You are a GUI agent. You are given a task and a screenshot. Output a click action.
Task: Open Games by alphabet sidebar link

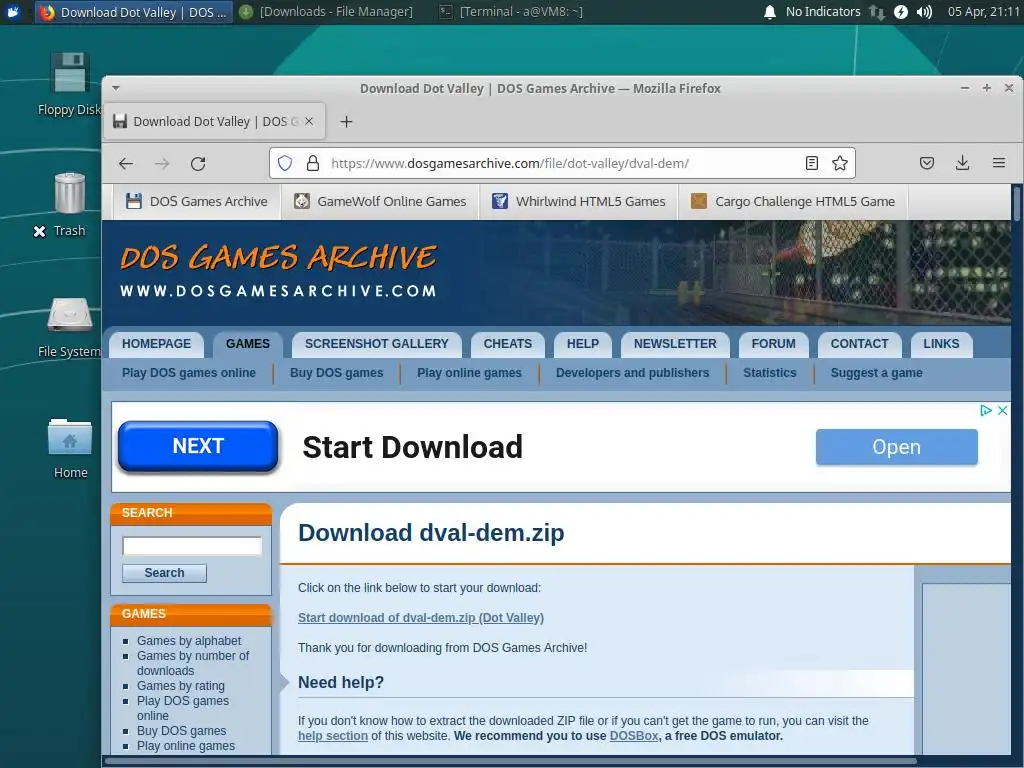[189, 641]
